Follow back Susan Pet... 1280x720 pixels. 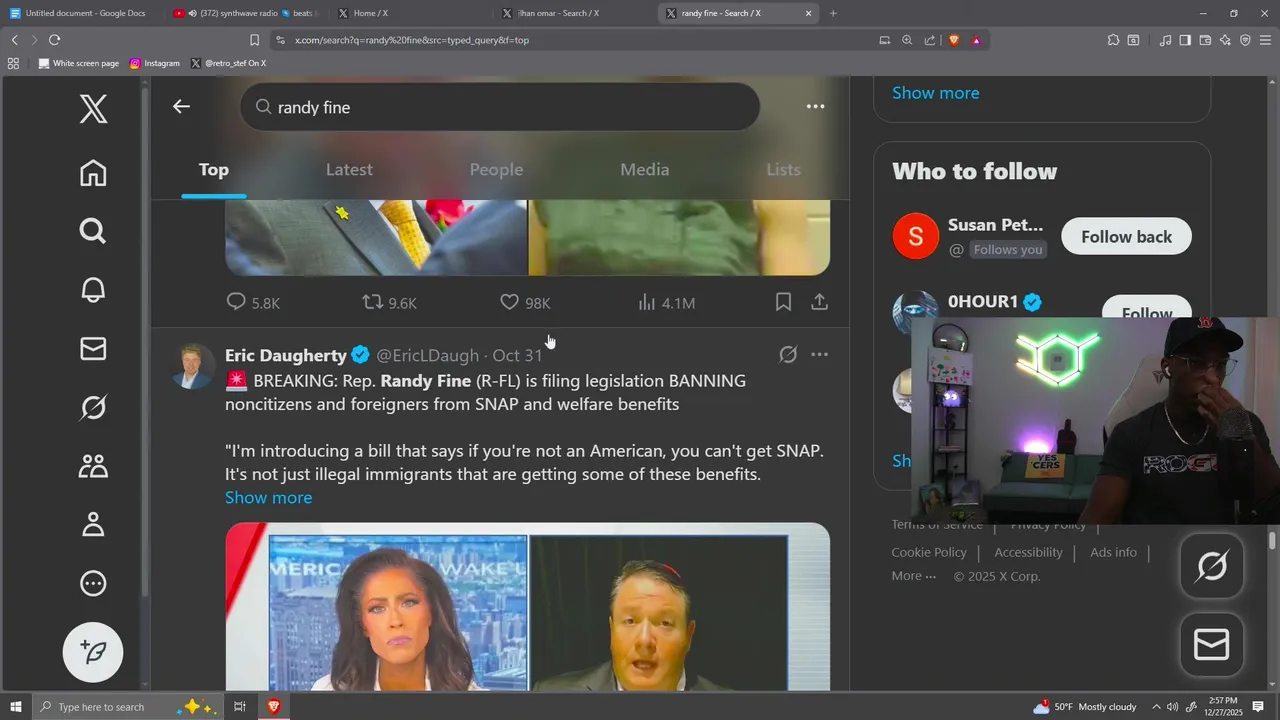[1126, 236]
